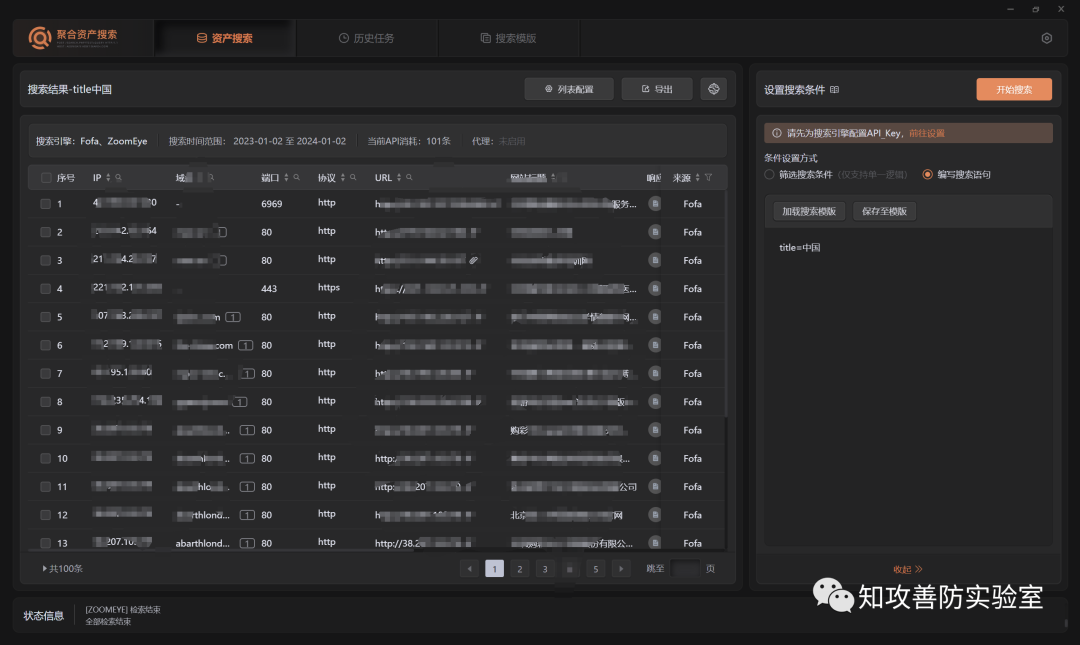View the response document icon in row 3
Viewport: 1080px width, 645px height.
655,260
